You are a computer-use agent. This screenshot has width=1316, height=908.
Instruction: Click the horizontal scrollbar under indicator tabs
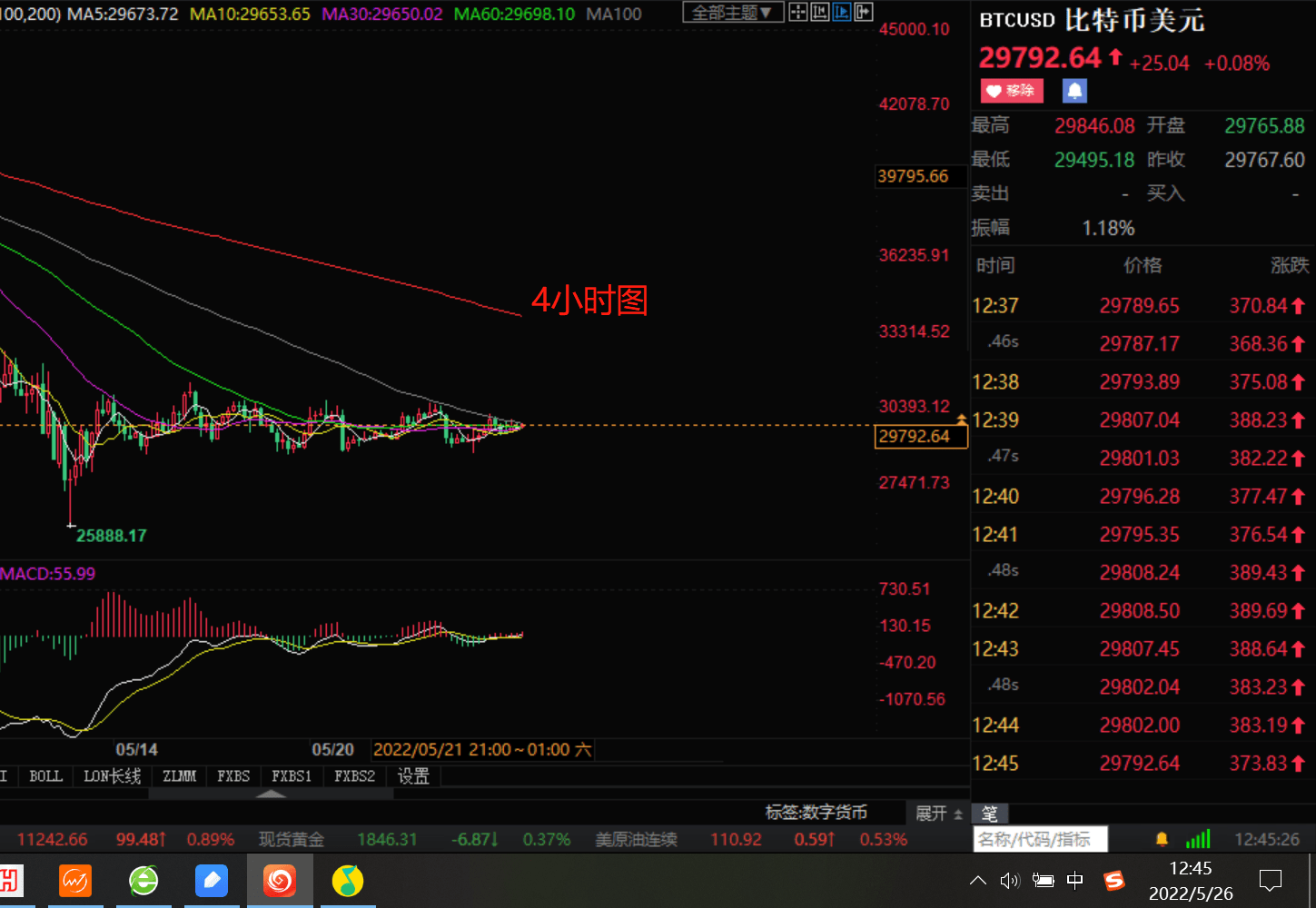(x=271, y=794)
